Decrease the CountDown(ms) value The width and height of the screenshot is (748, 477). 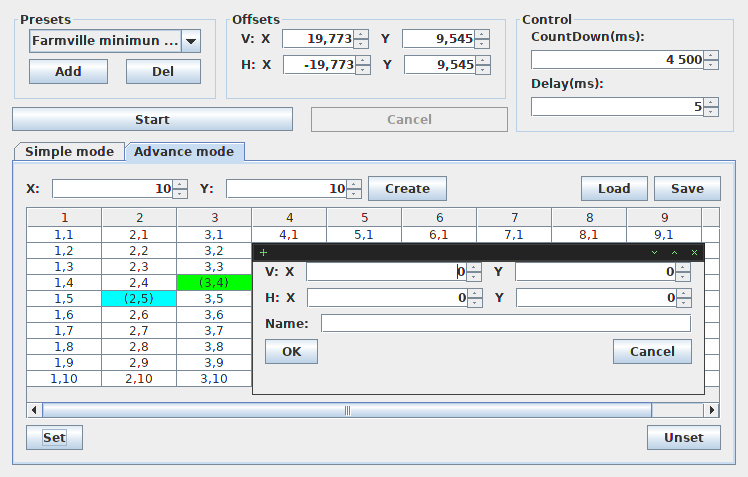pyautogui.click(x=711, y=64)
